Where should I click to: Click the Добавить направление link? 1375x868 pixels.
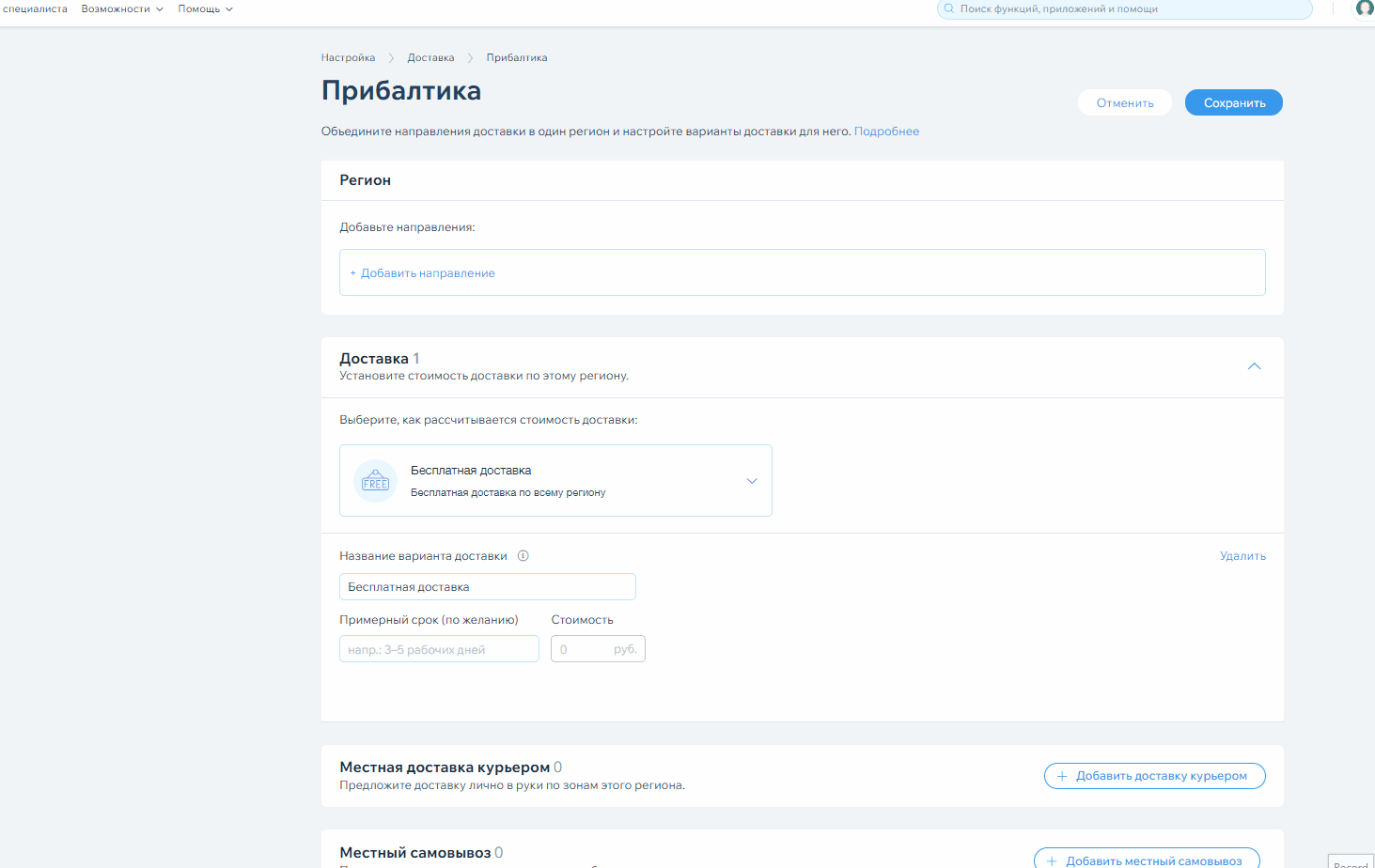[x=428, y=273]
